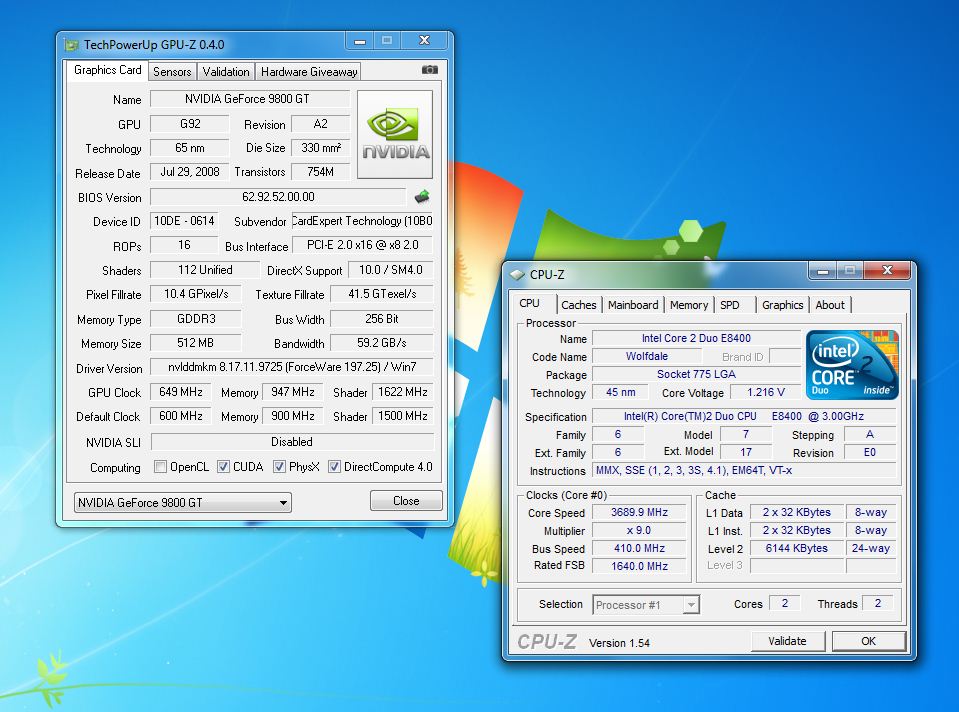Click the Memory Type value GDDR3
Viewport: 959px width, 712px height.
pyautogui.click(x=196, y=319)
